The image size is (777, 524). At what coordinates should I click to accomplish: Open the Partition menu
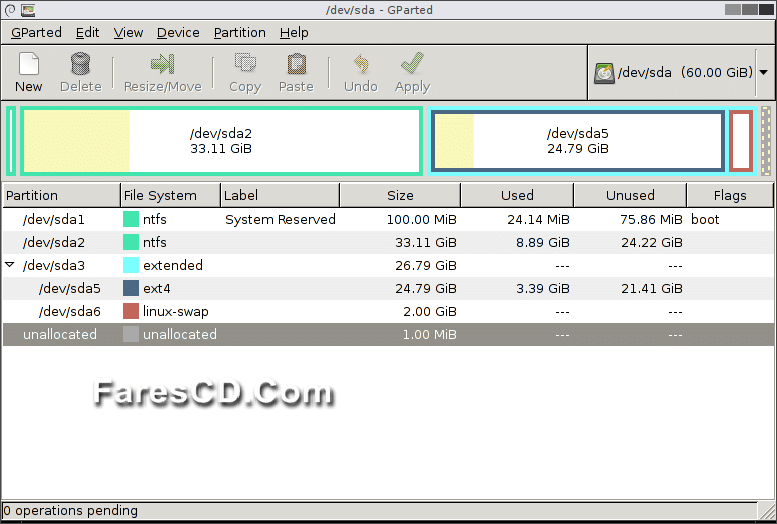(x=239, y=33)
